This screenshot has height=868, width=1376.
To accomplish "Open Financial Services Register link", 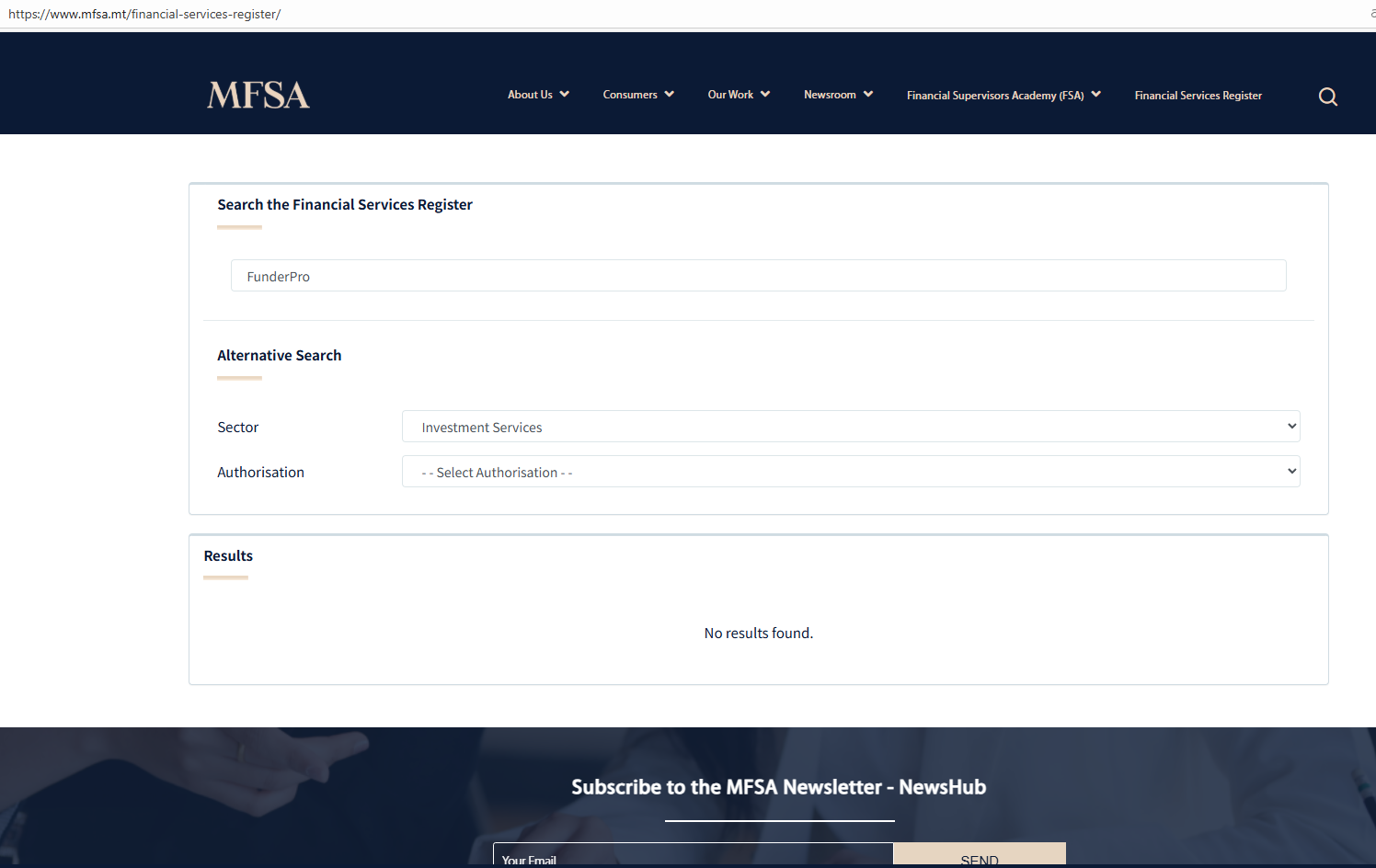I will tap(1198, 96).
